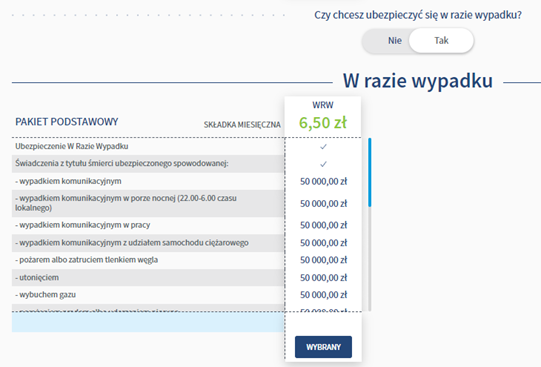Click 50 000,00 zł amount for utonięciem
This screenshot has height=367, width=541.
tap(324, 278)
